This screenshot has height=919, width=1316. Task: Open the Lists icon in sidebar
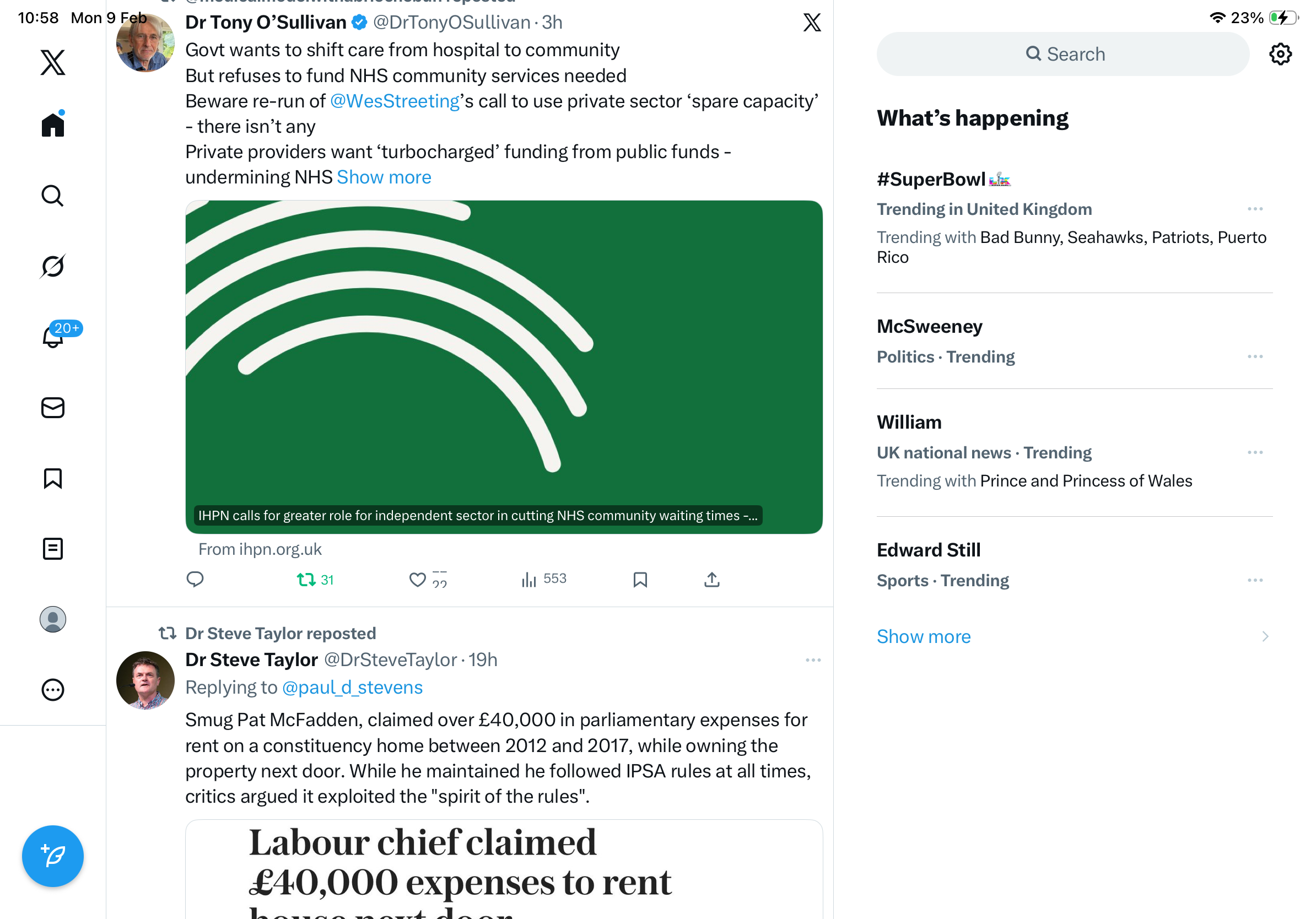pyautogui.click(x=53, y=549)
